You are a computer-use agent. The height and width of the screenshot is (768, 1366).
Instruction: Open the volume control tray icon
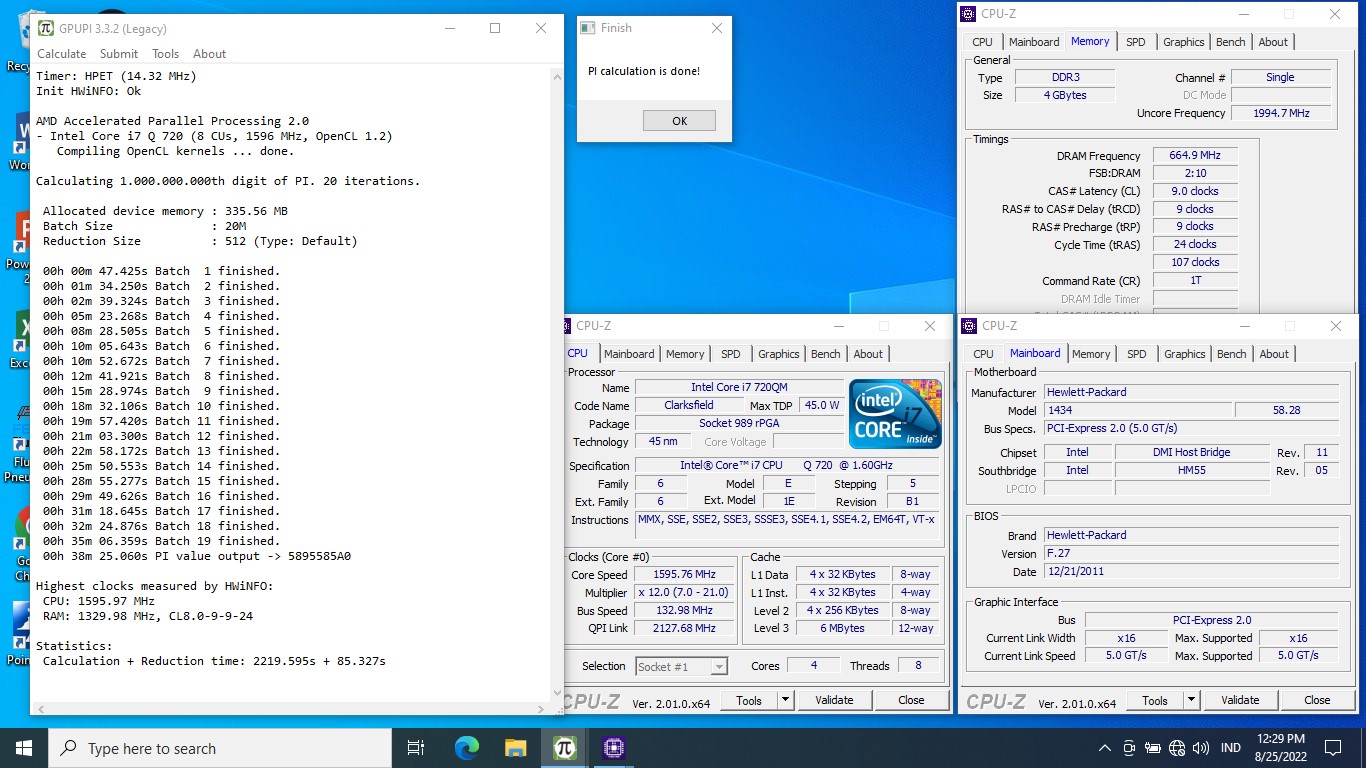coord(1201,748)
